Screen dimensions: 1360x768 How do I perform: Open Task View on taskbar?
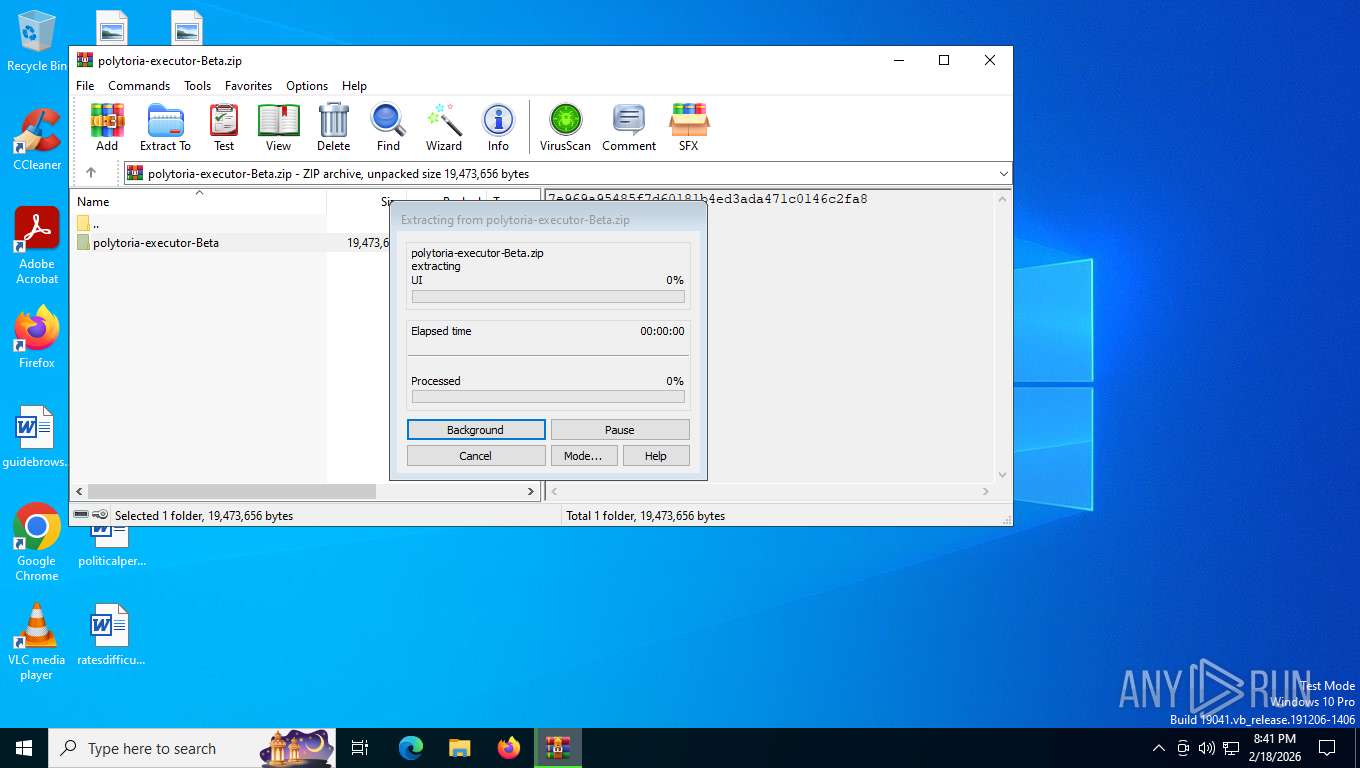[x=360, y=748]
